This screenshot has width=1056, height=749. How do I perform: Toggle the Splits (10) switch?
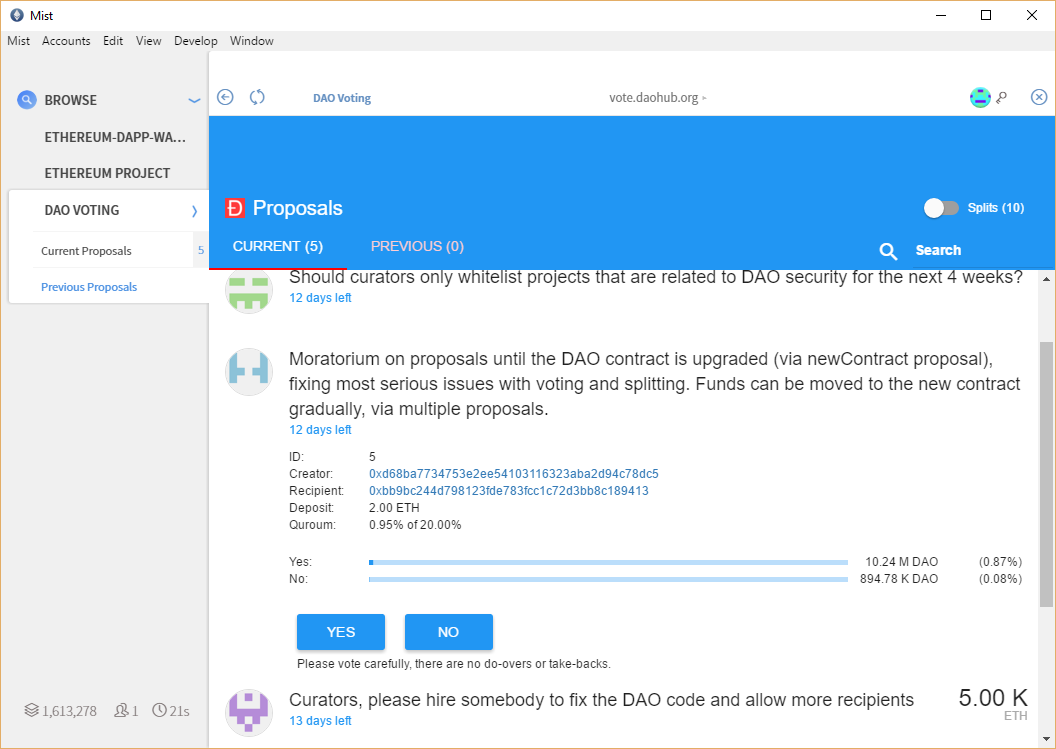tap(941, 208)
